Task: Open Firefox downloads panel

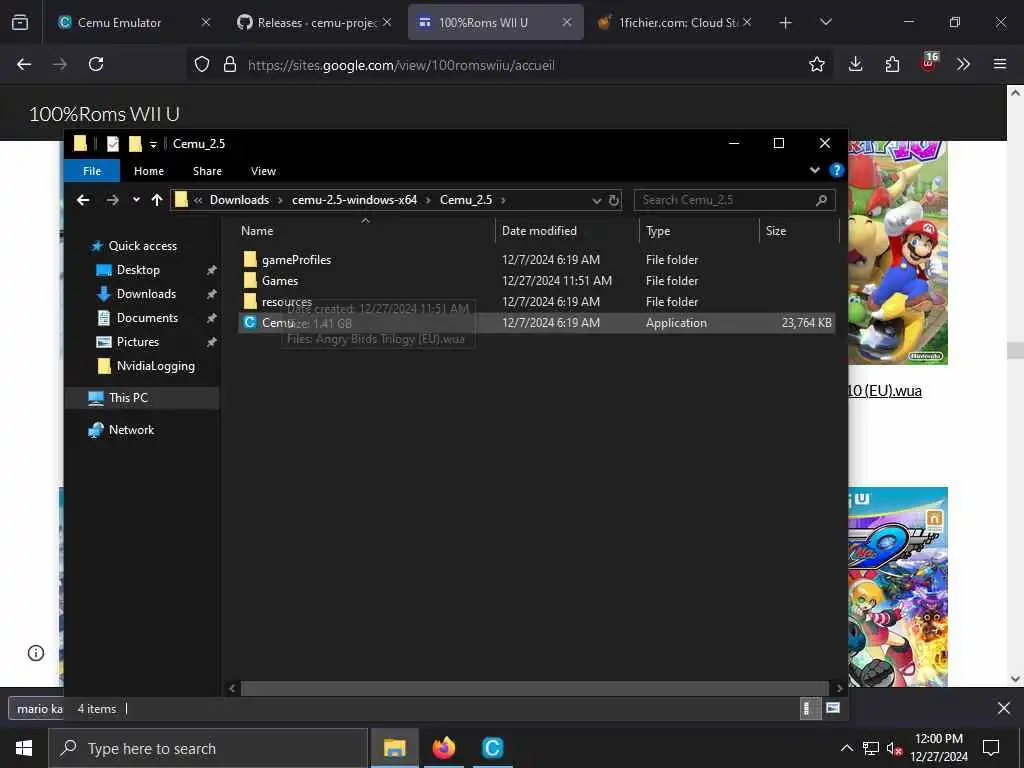Action: click(x=856, y=64)
